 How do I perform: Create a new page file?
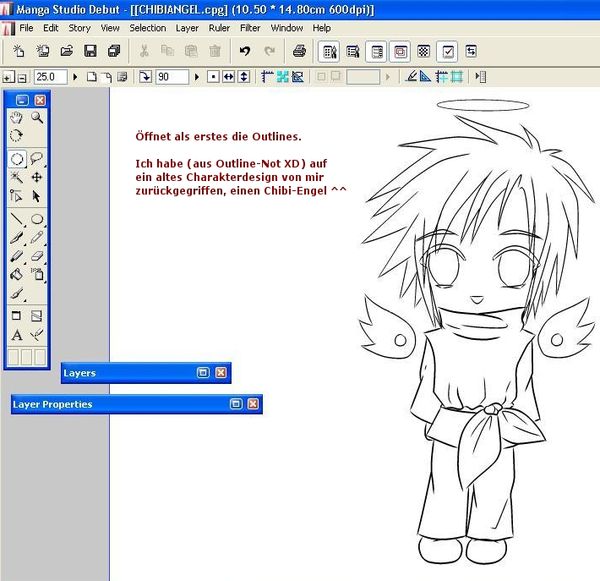point(18,51)
